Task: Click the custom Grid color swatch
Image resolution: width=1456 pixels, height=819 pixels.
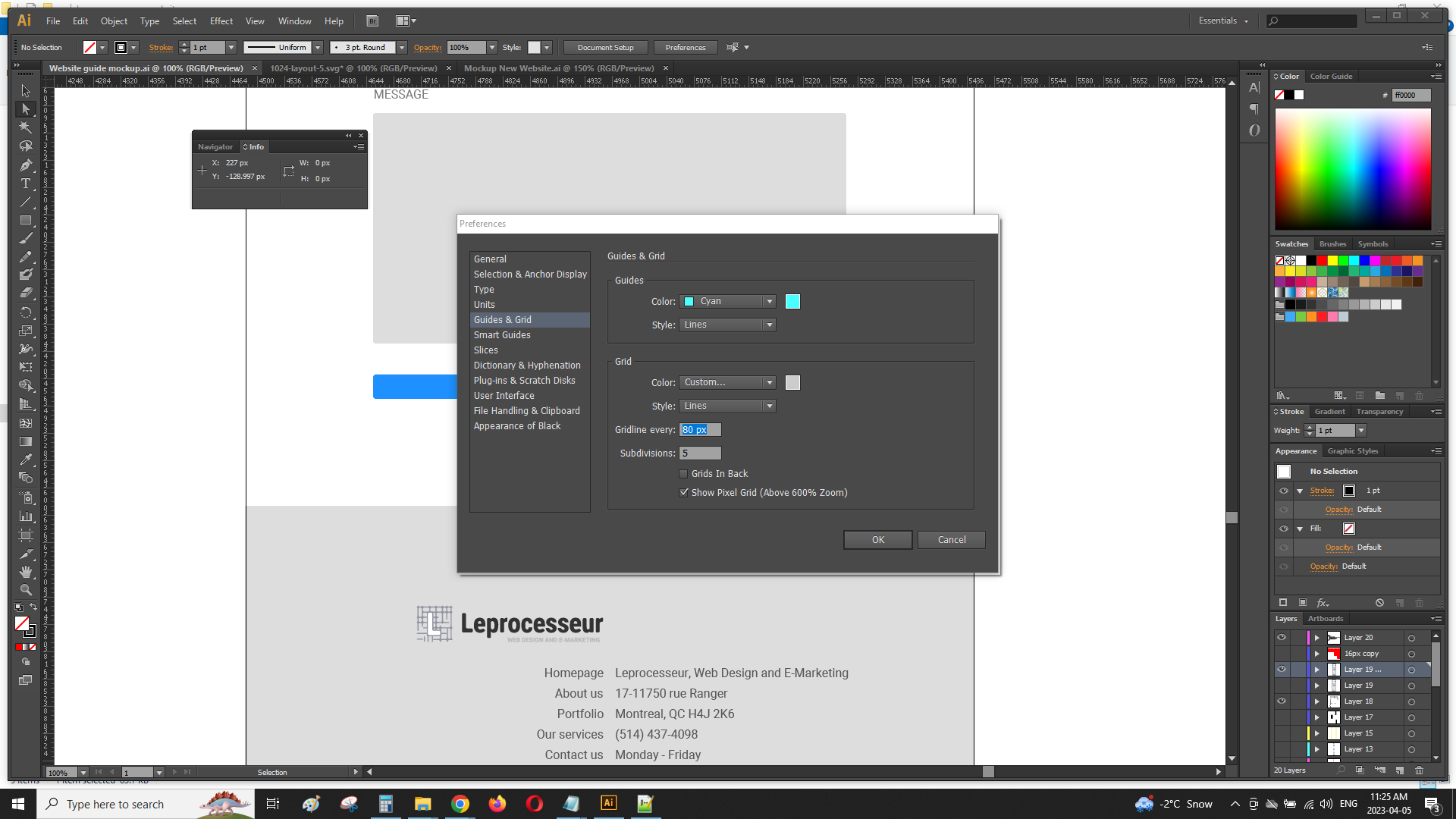Action: 792,383
